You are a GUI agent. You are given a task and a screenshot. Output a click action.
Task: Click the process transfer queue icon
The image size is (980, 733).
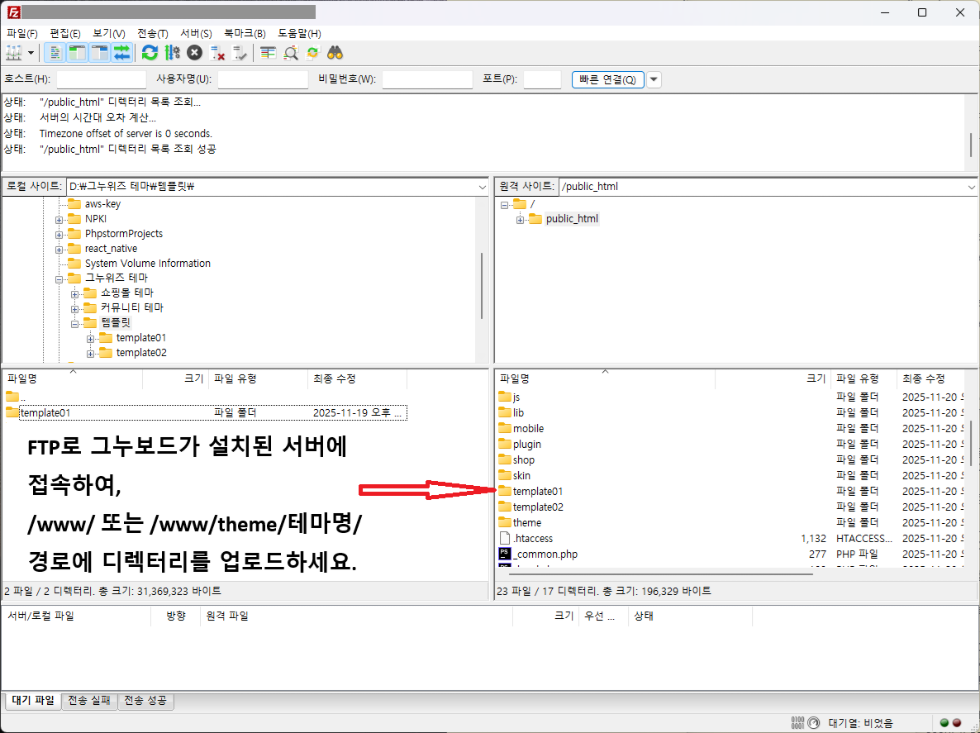172,52
